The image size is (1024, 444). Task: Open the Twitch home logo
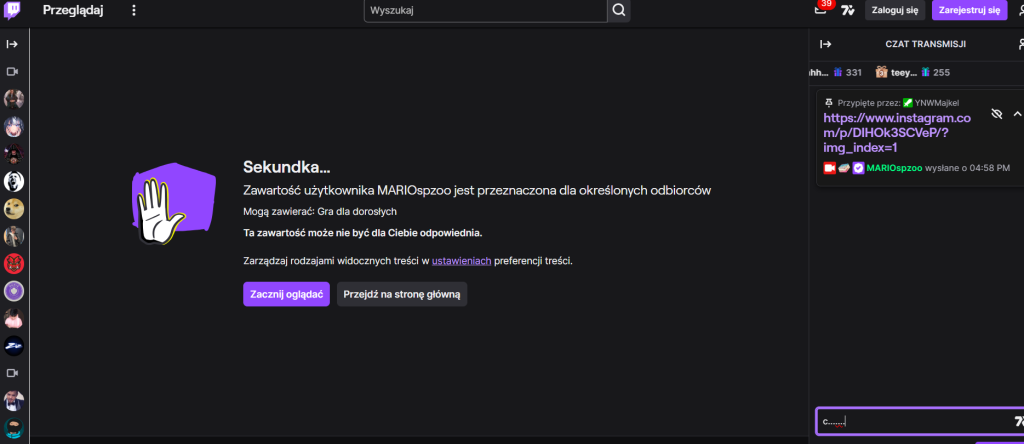12,10
